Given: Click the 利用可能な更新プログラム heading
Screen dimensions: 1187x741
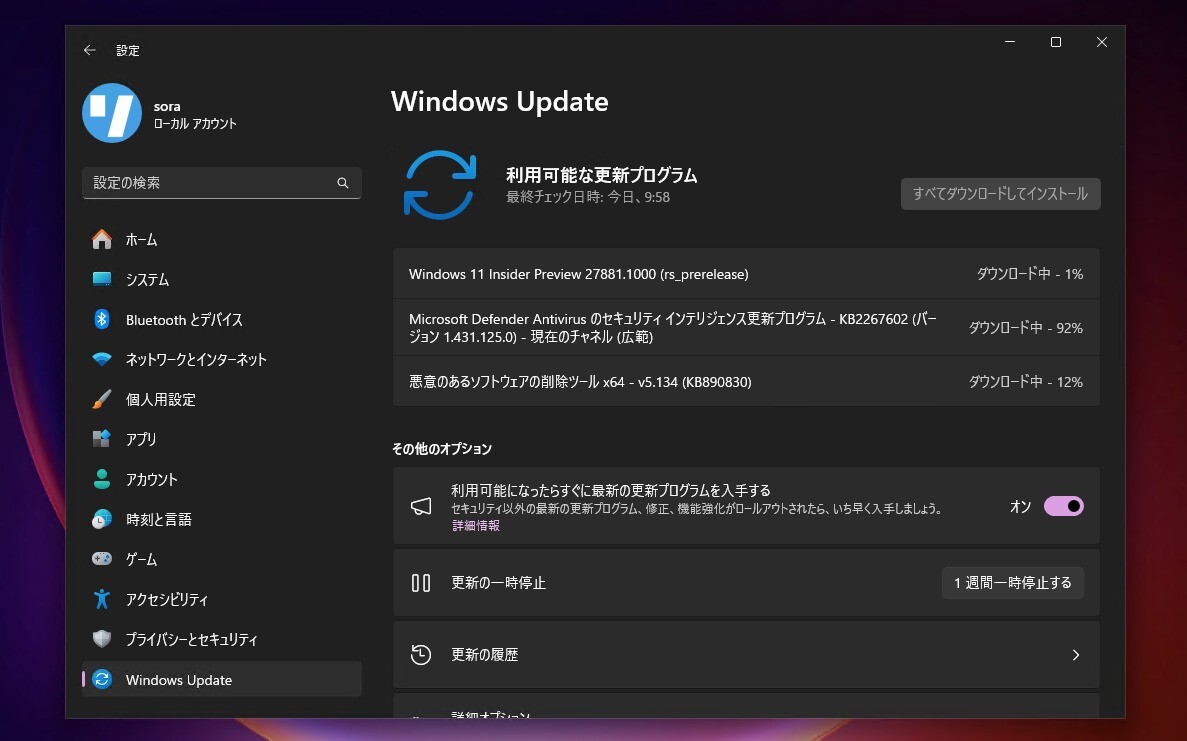Looking at the screenshot, I should [601, 175].
